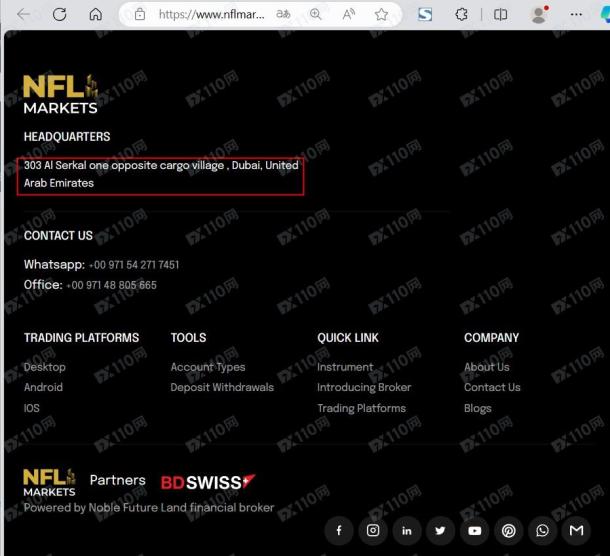Open the Contact Us link under Company
The image size is (610, 556).
click(x=492, y=387)
